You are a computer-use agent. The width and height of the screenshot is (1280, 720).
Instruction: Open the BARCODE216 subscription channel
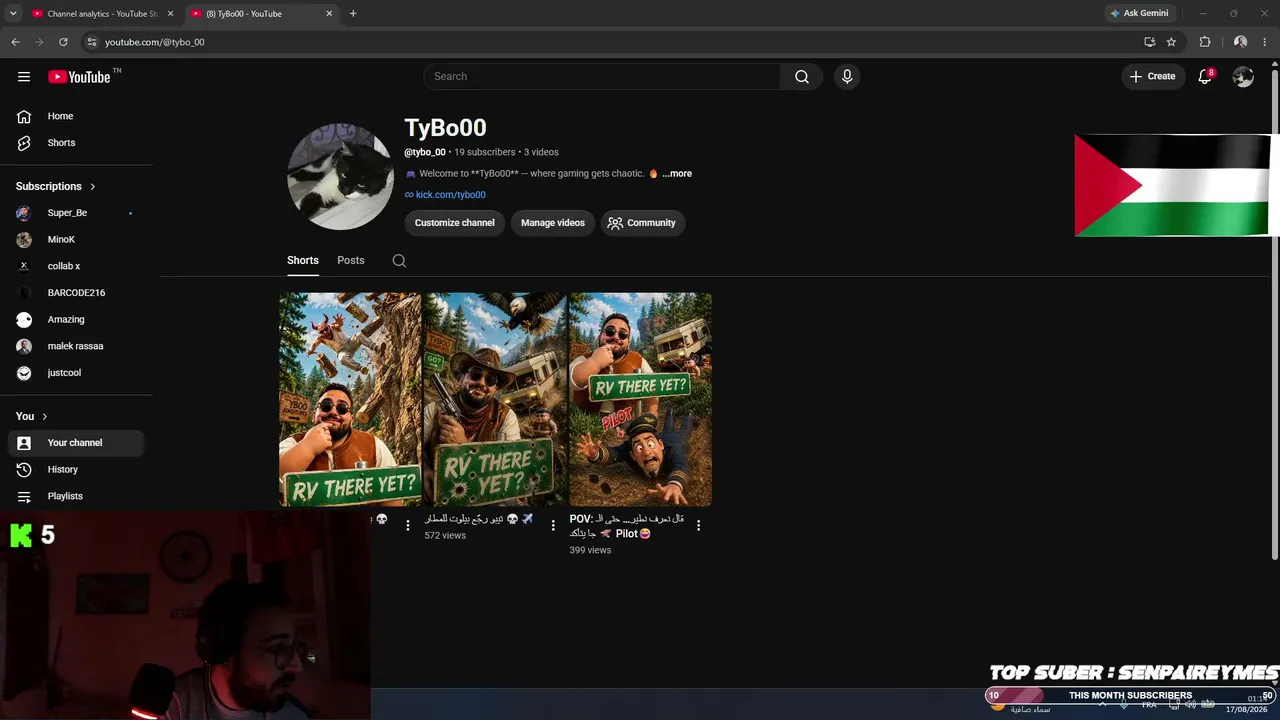coord(76,293)
